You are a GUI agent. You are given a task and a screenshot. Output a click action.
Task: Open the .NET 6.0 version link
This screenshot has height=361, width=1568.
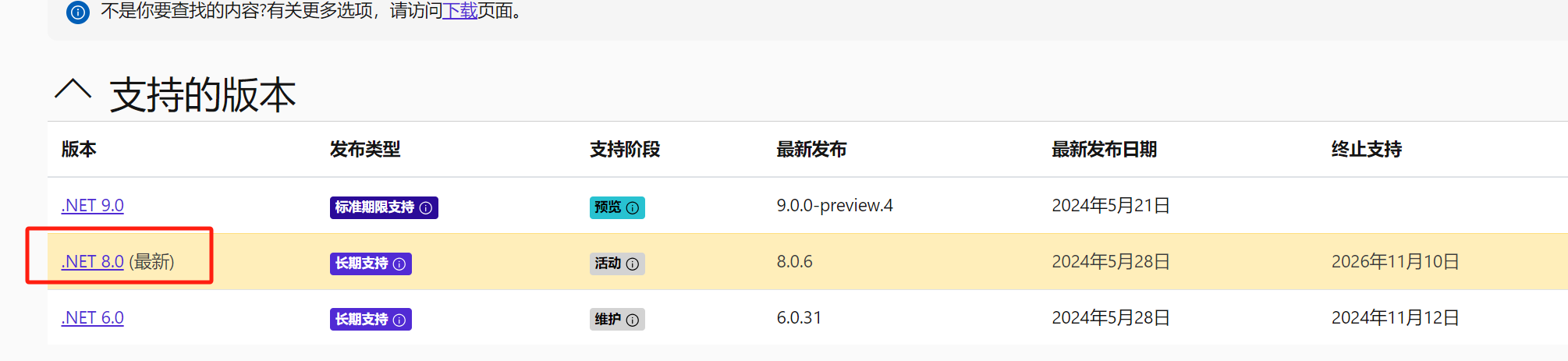[x=93, y=318]
